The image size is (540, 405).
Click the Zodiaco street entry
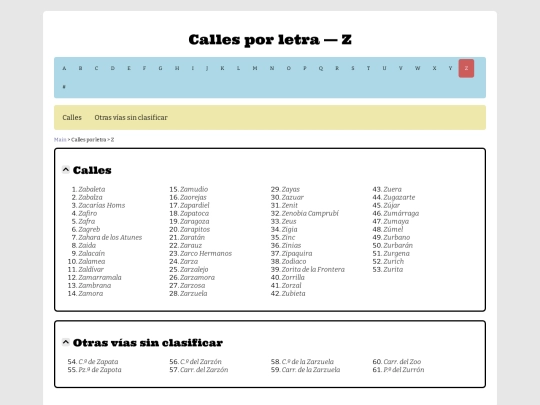point(294,261)
